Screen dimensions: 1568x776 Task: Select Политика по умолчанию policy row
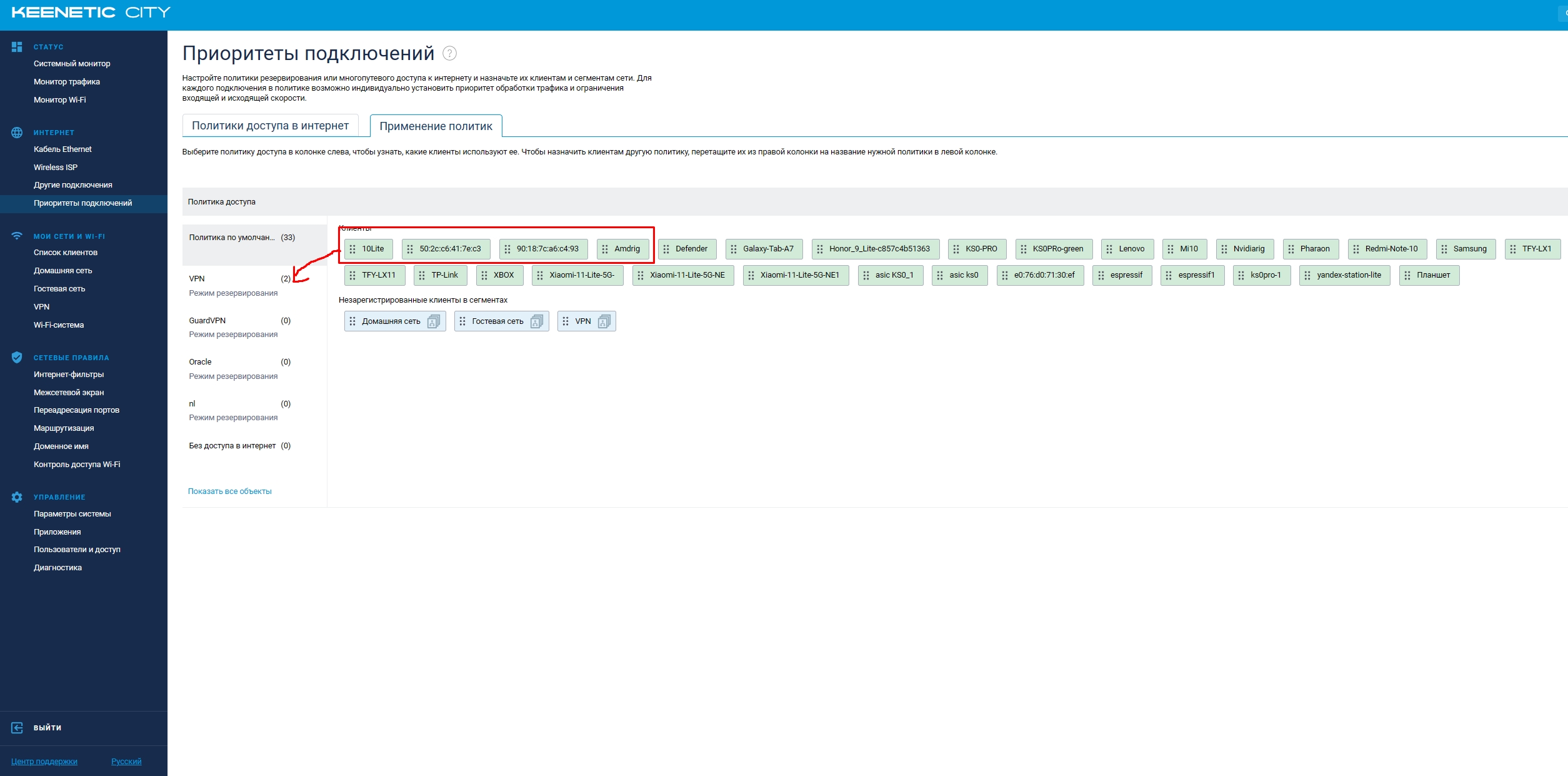[232, 238]
